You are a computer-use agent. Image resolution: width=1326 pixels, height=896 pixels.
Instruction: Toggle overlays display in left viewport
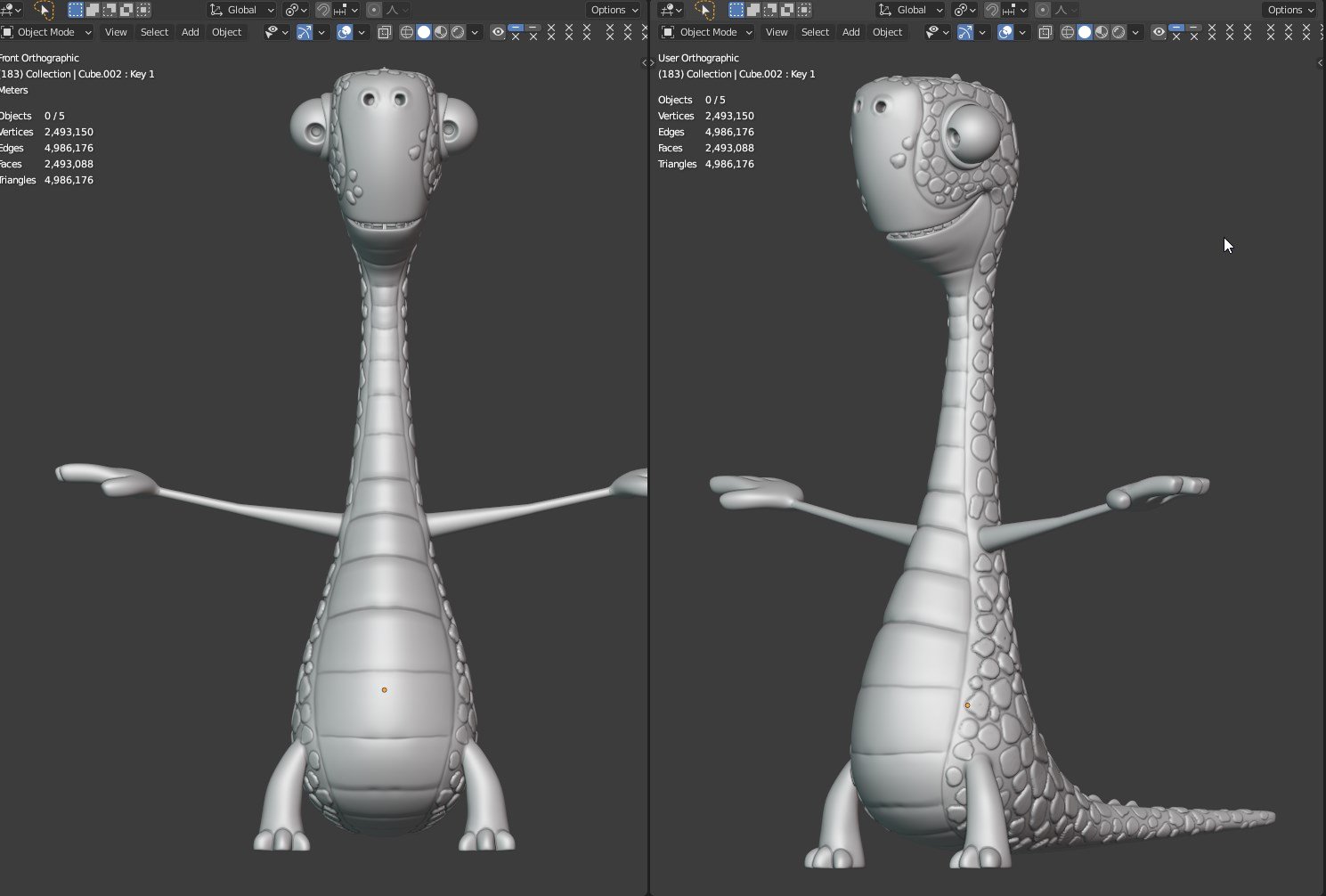(345, 32)
